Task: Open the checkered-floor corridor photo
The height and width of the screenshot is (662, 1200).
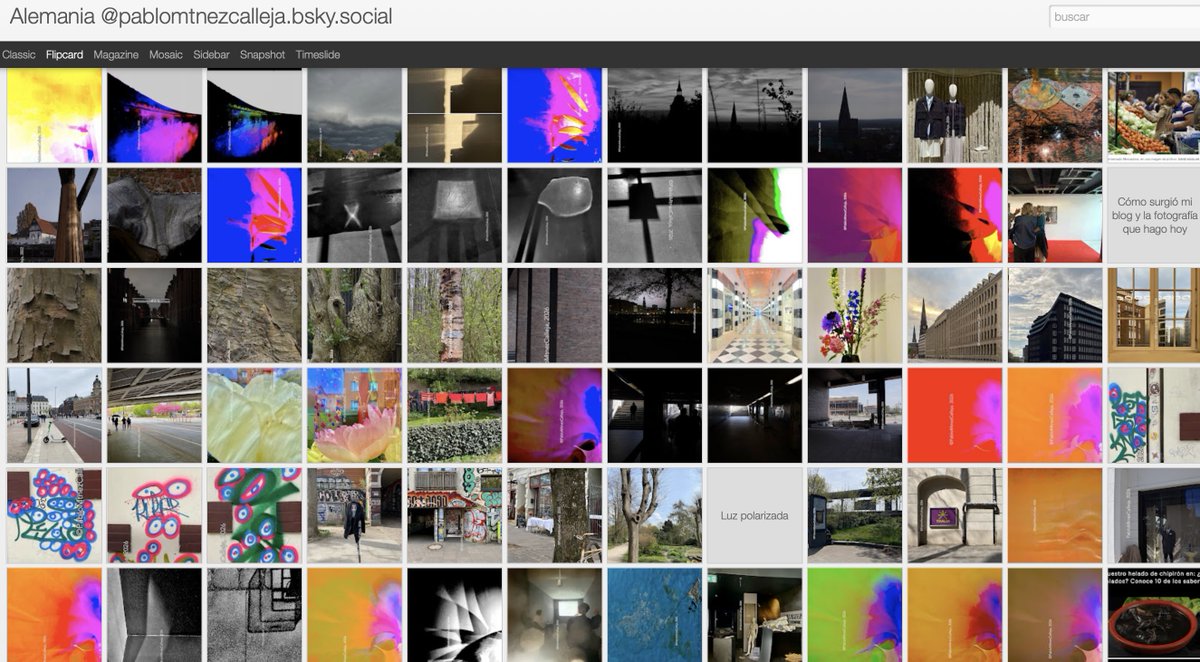Action: click(x=755, y=315)
